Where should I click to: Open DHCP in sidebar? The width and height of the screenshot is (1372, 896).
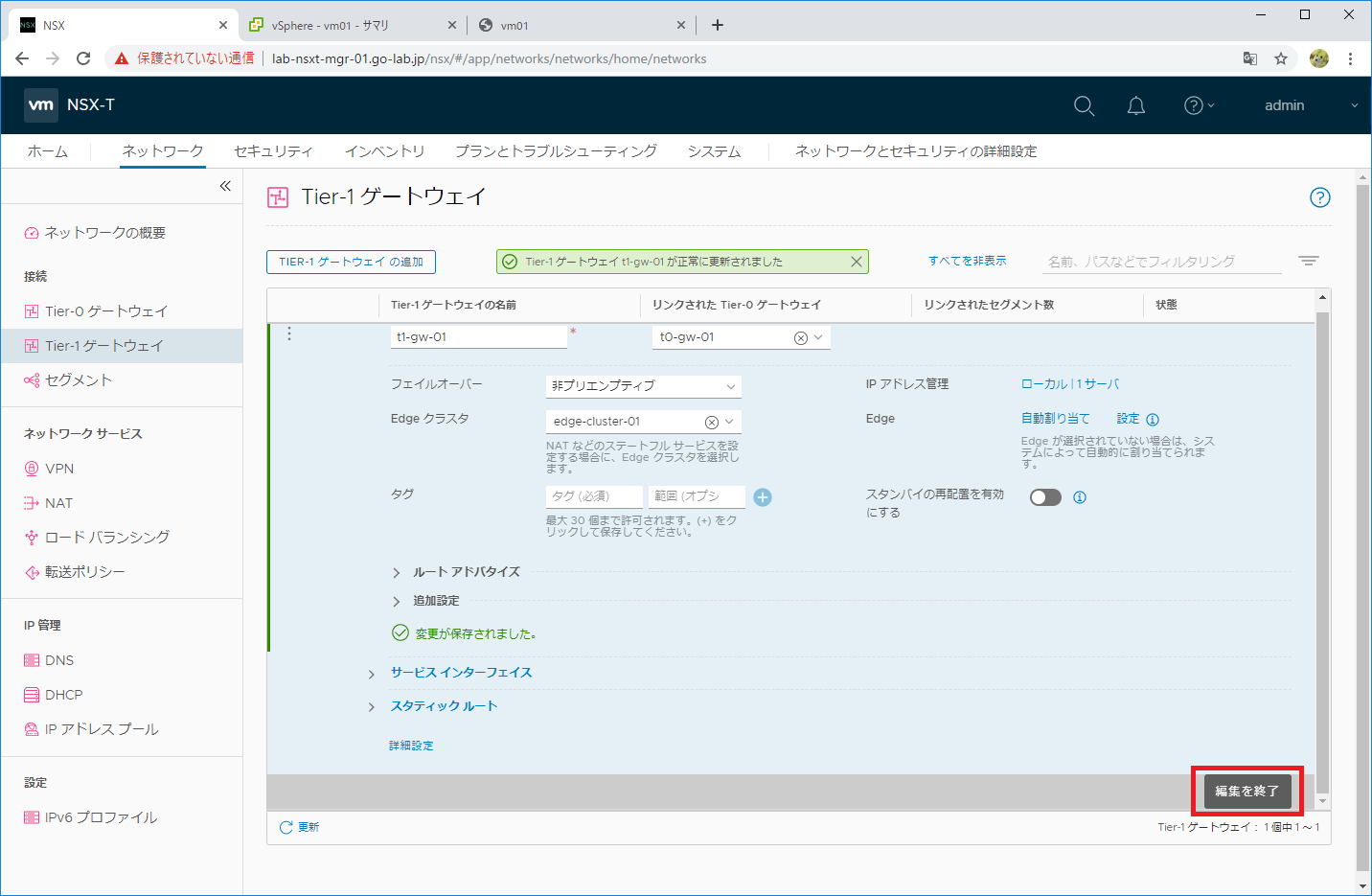click(x=63, y=695)
